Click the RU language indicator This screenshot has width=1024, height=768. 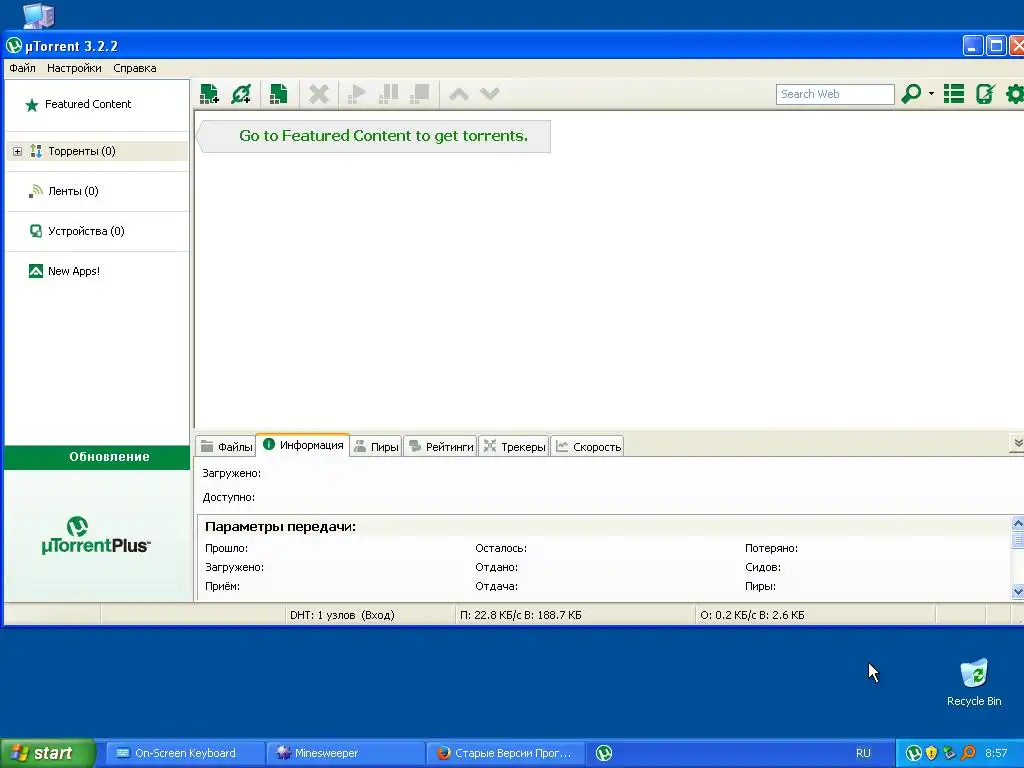pyautogui.click(x=863, y=753)
